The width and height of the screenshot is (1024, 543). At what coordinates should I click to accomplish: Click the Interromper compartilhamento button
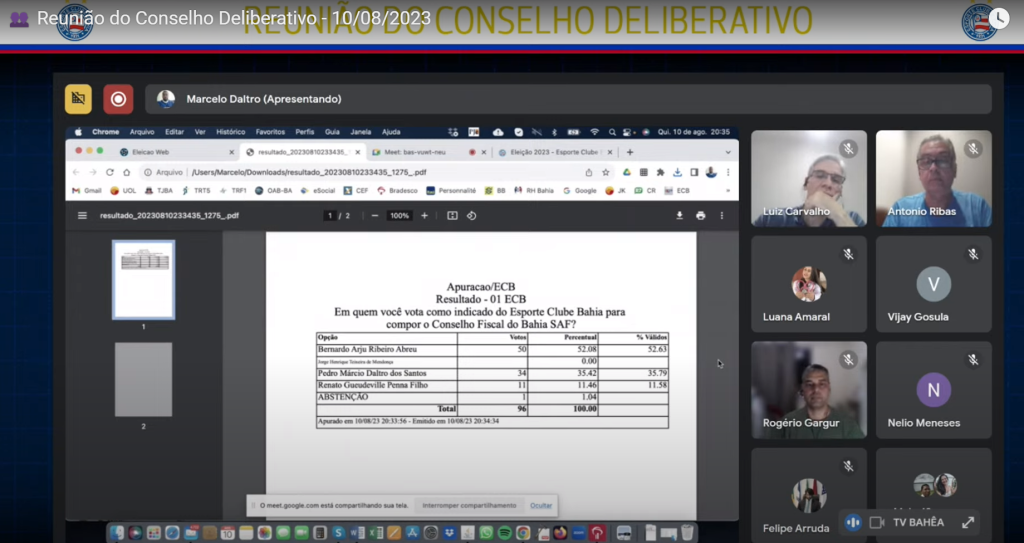coord(469,505)
